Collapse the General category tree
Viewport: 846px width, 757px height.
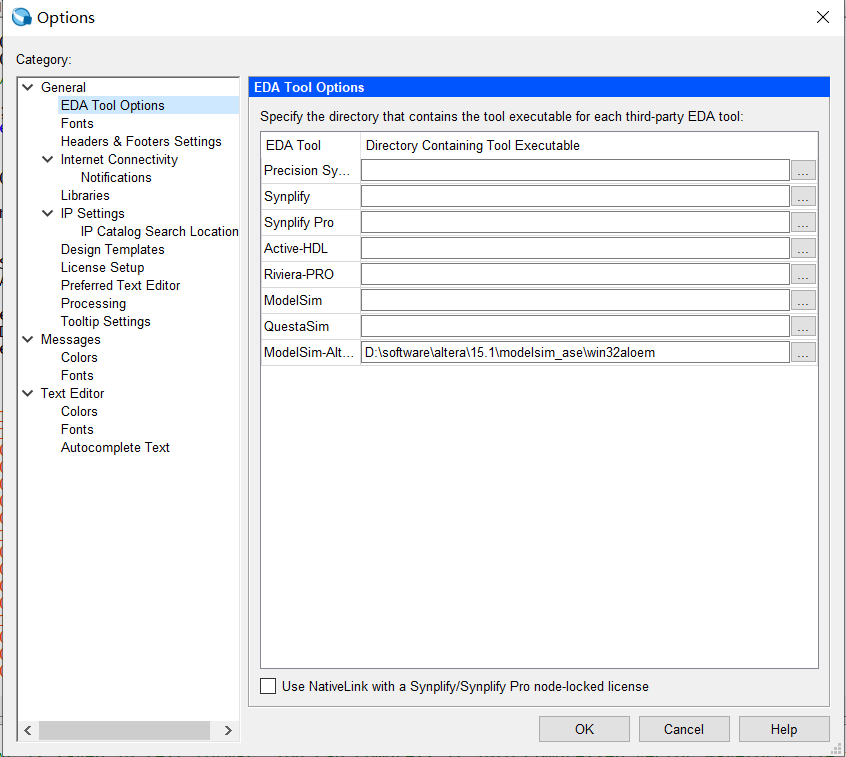point(28,87)
